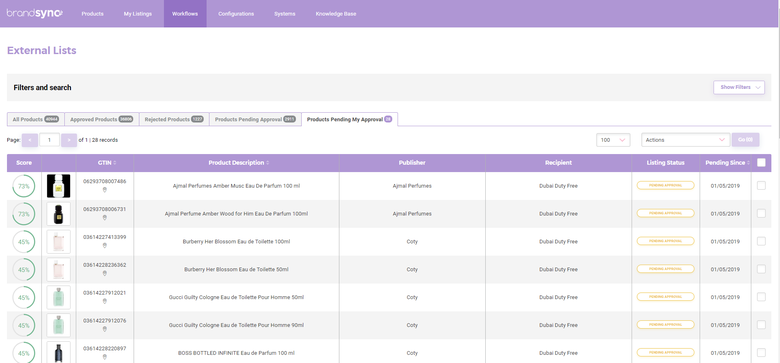Select checkbox for Gucci Guilty 50ml row
The image size is (780, 363).
click(x=761, y=297)
